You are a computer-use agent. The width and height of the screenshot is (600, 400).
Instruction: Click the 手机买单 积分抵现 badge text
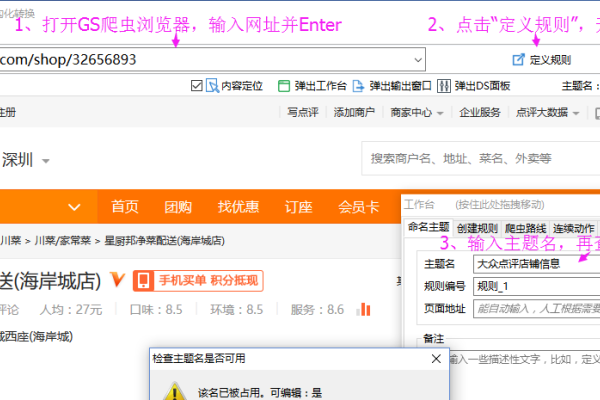[x=208, y=281]
